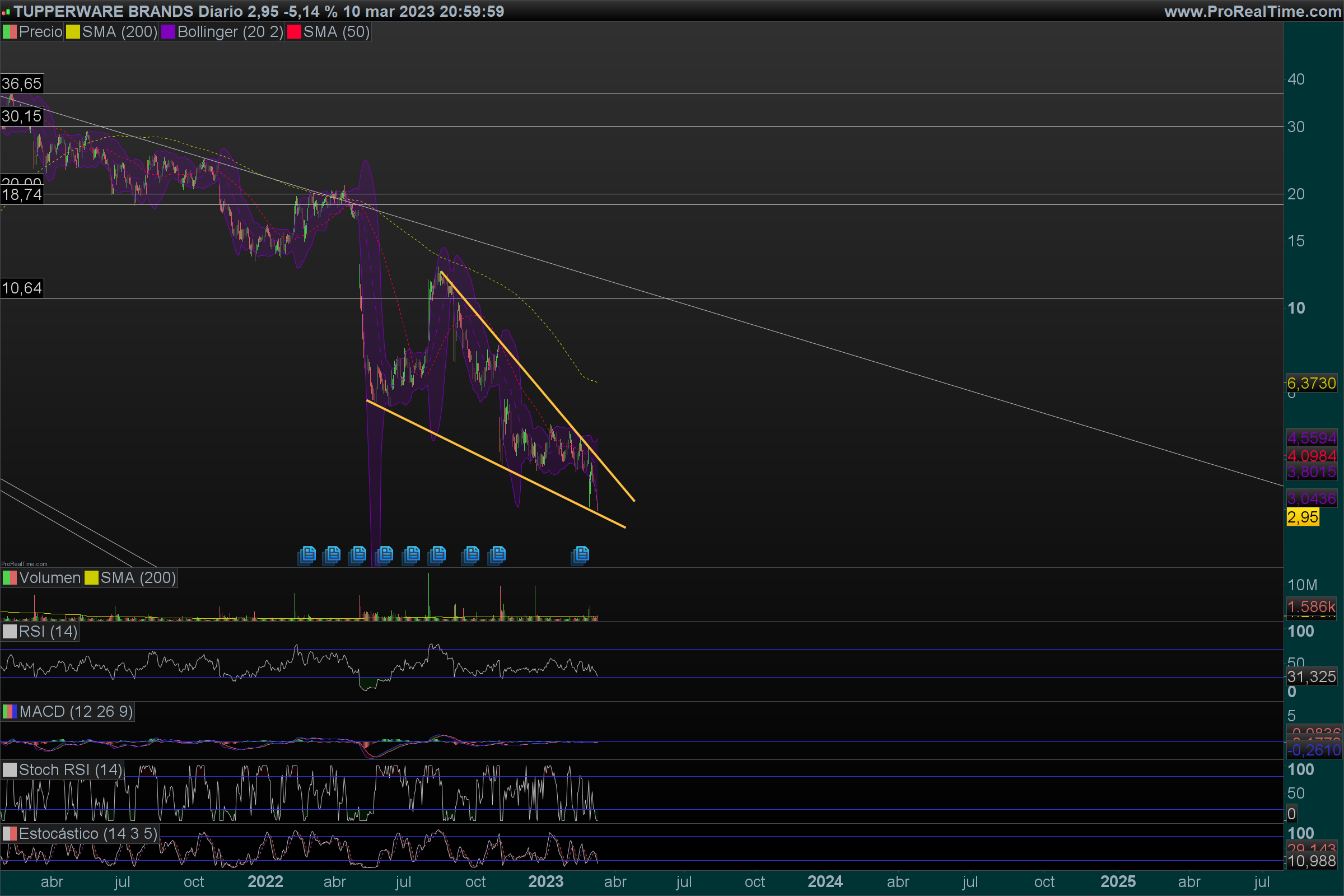Select the 36,65 horizontal line label

[22, 84]
